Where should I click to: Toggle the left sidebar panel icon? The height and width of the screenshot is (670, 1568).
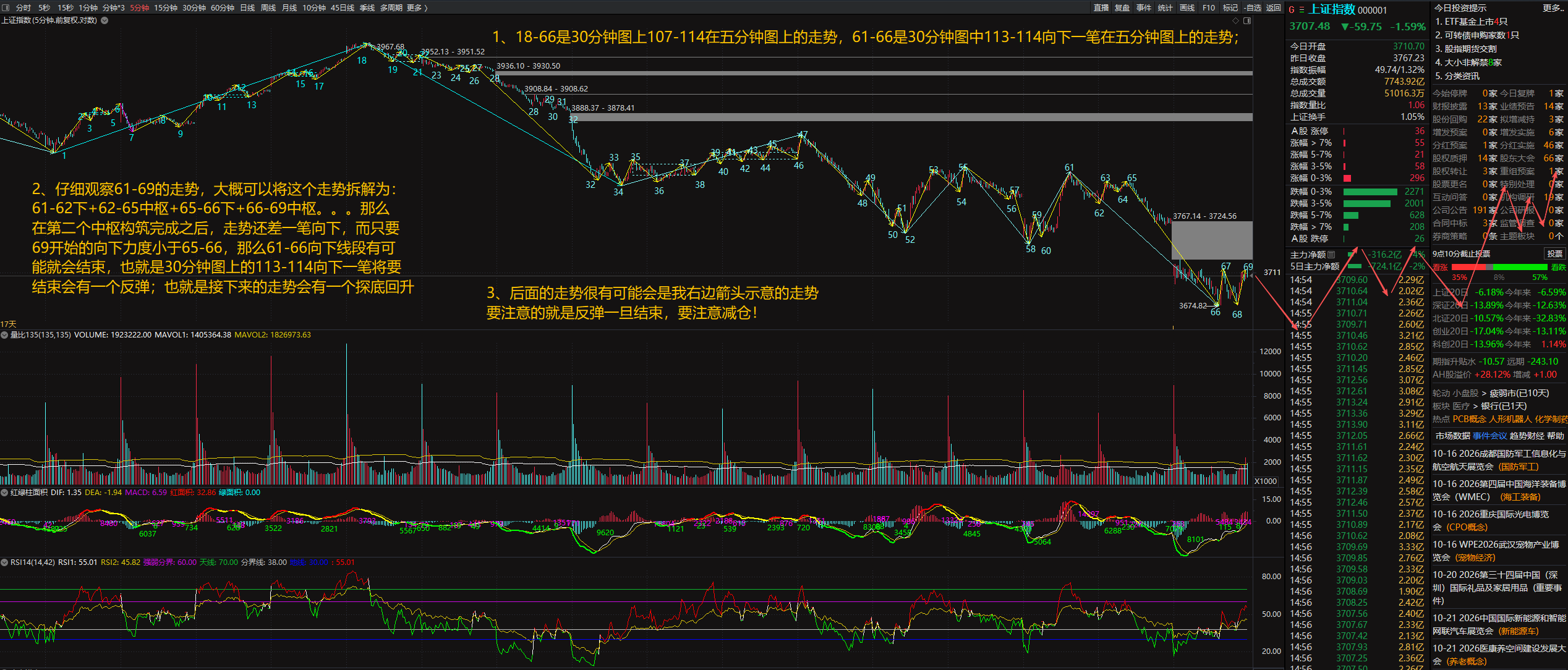pos(6,7)
